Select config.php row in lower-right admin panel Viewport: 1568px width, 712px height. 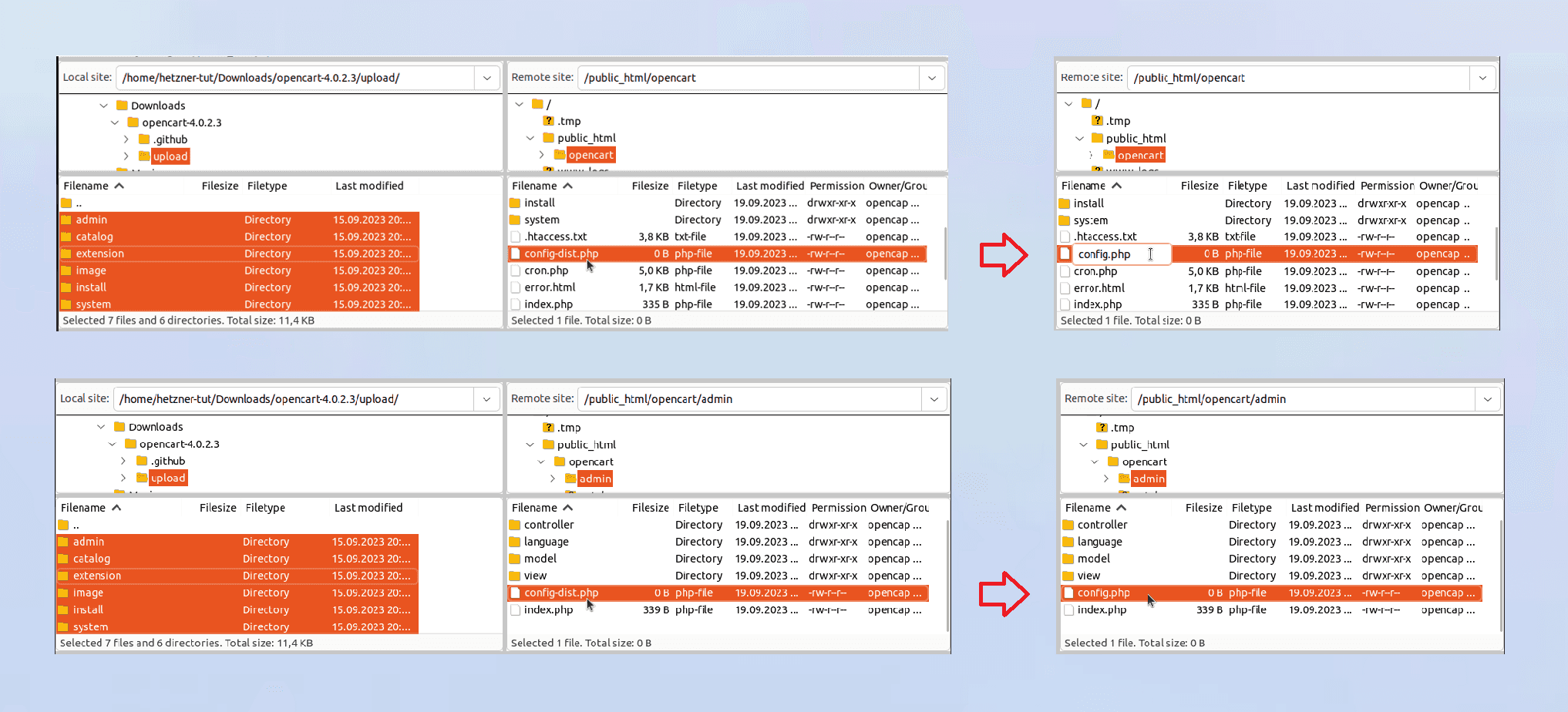click(x=1271, y=593)
